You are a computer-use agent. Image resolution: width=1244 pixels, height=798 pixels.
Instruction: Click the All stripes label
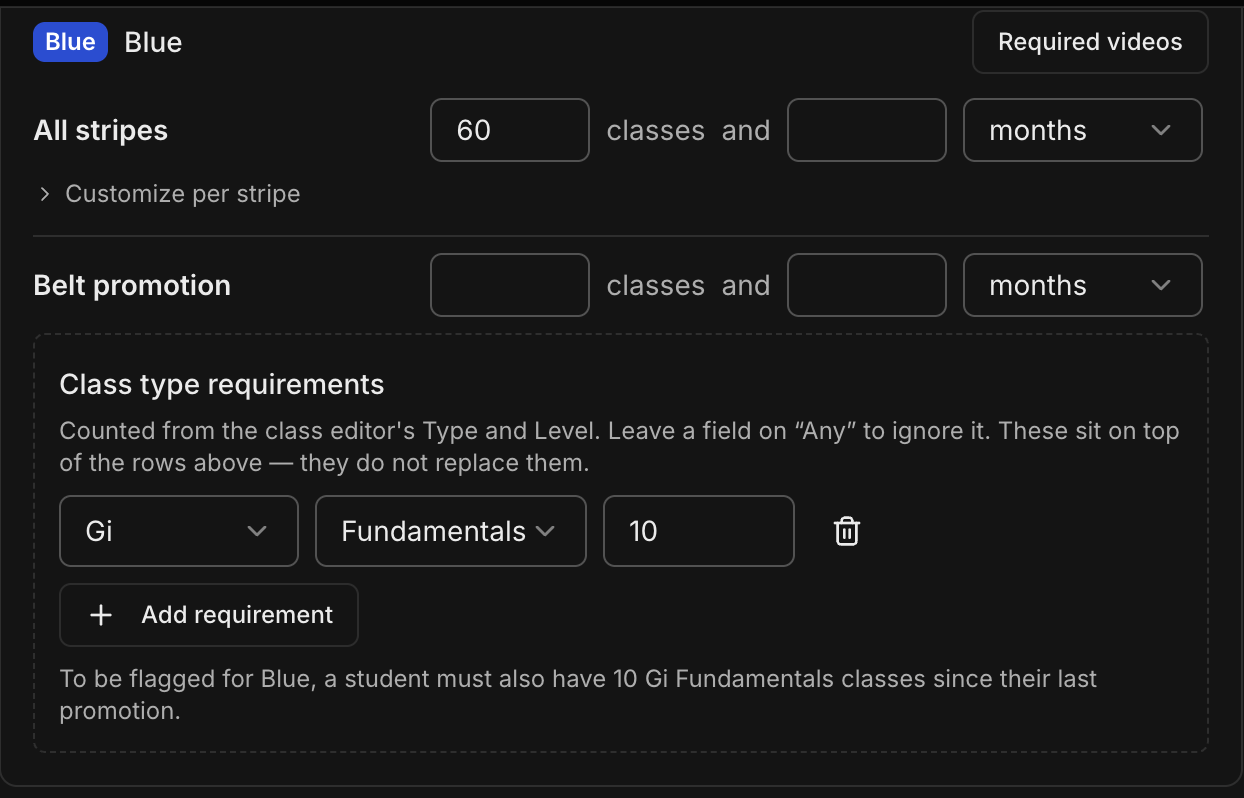coord(101,130)
